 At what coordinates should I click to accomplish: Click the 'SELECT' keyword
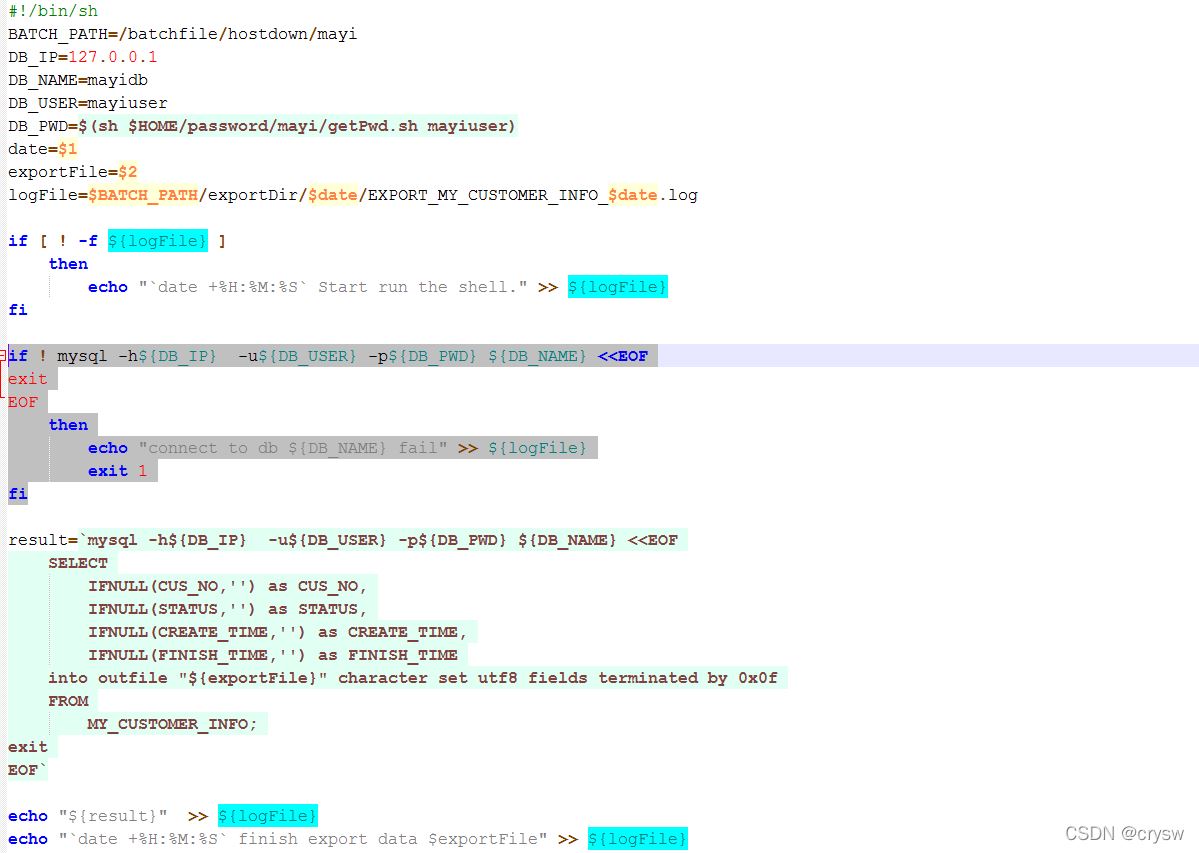point(78,563)
